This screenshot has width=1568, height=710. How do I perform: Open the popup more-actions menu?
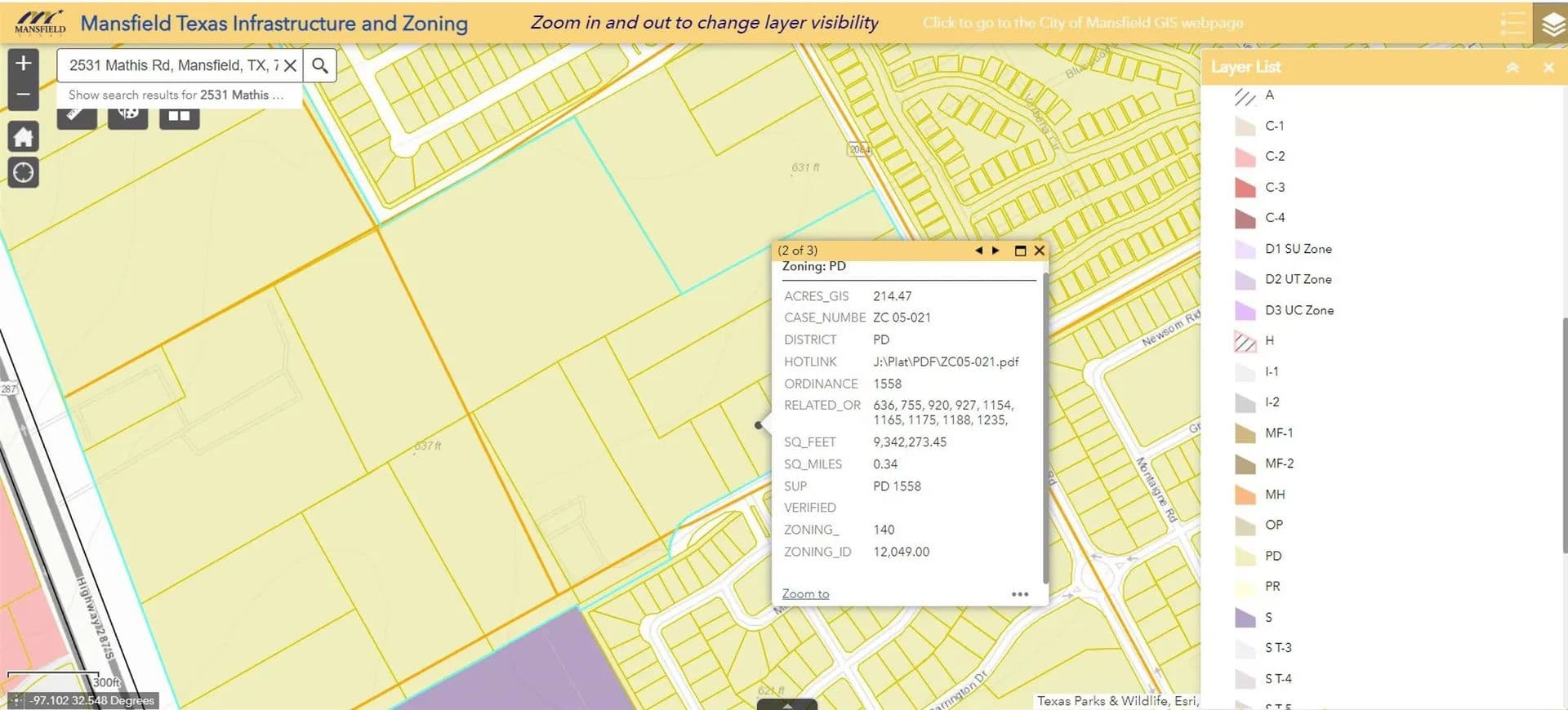(x=1020, y=594)
